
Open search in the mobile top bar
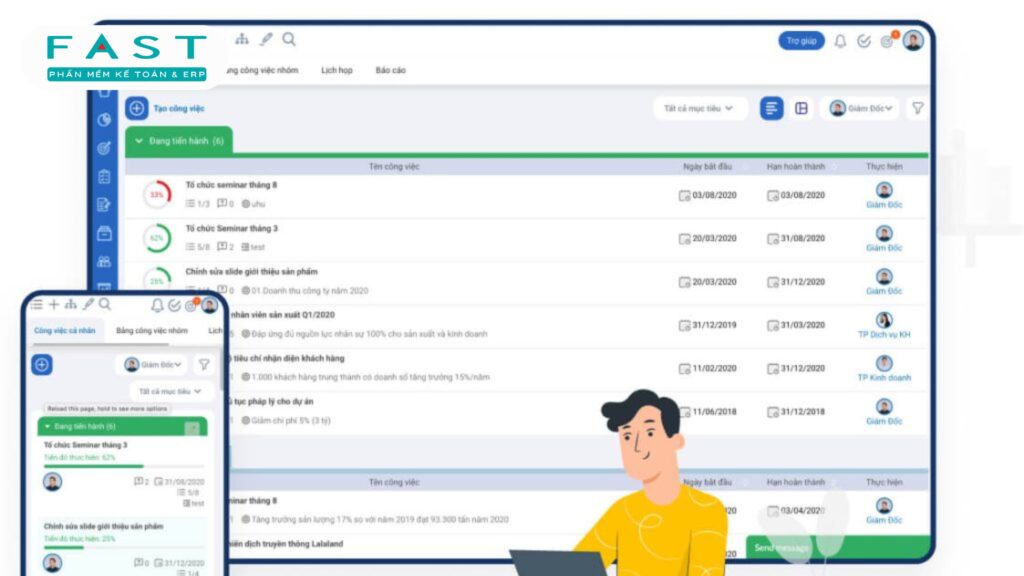tap(104, 304)
